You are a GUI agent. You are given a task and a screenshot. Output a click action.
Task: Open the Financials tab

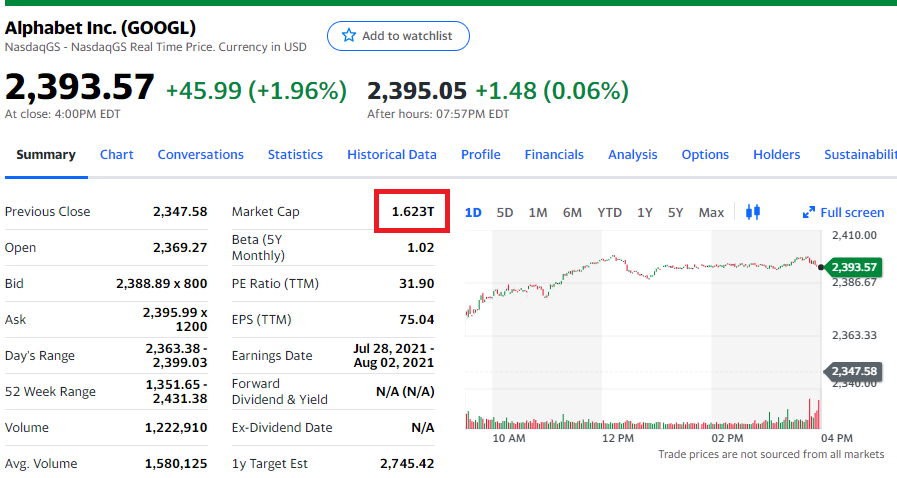[554, 154]
